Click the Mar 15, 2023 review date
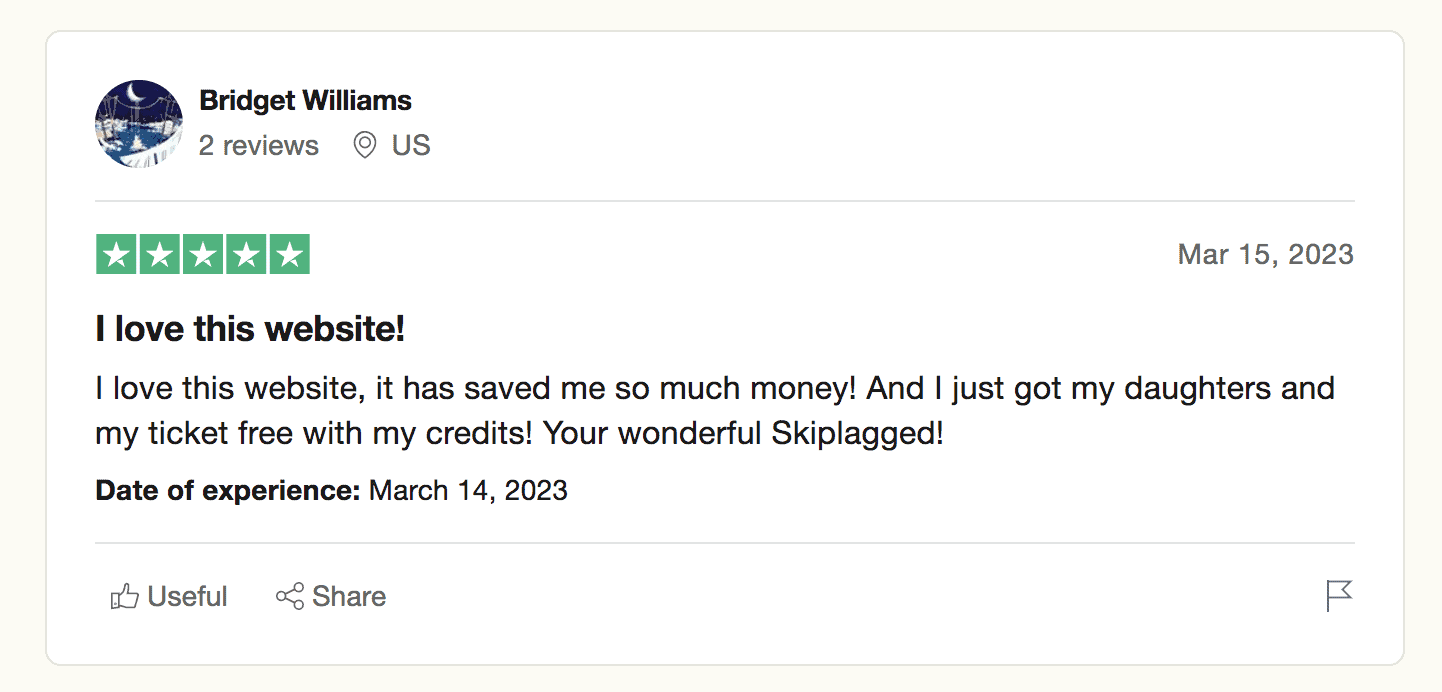The width and height of the screenshot is (1442, 692). [x=1264, y=254]
